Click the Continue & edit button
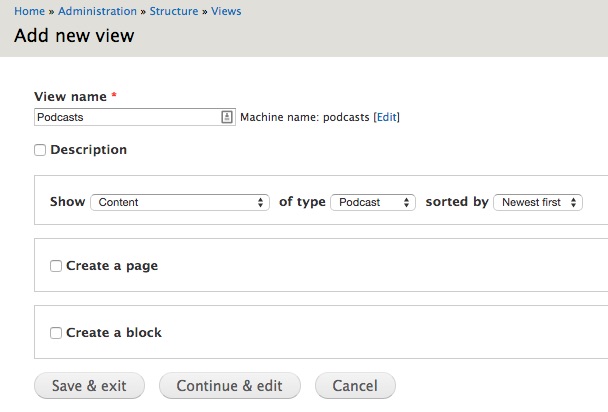The image size is (608, 412). [x=229, y=386]
